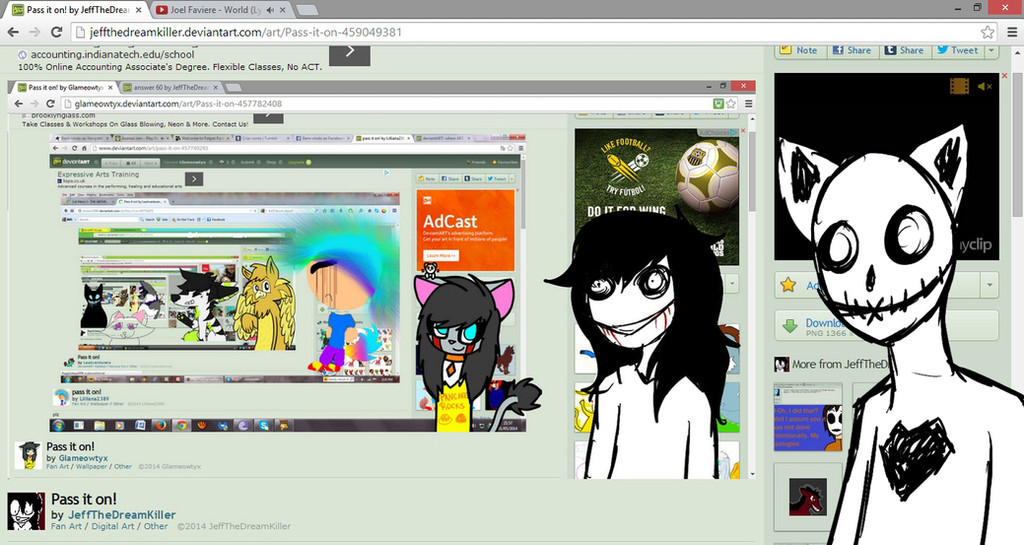Click the arrow button on the Indiana Tech ad
Viewport: 1024px width, 545px height.
click(349, 54)
